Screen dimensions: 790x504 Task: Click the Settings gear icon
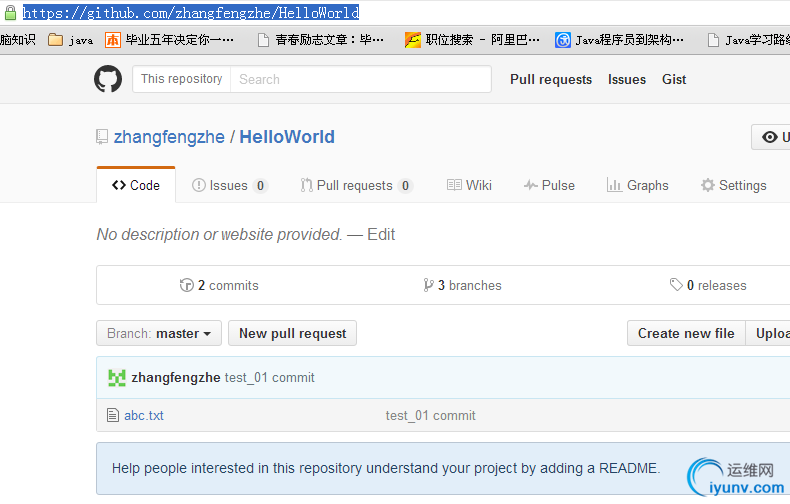click(707, 185)
